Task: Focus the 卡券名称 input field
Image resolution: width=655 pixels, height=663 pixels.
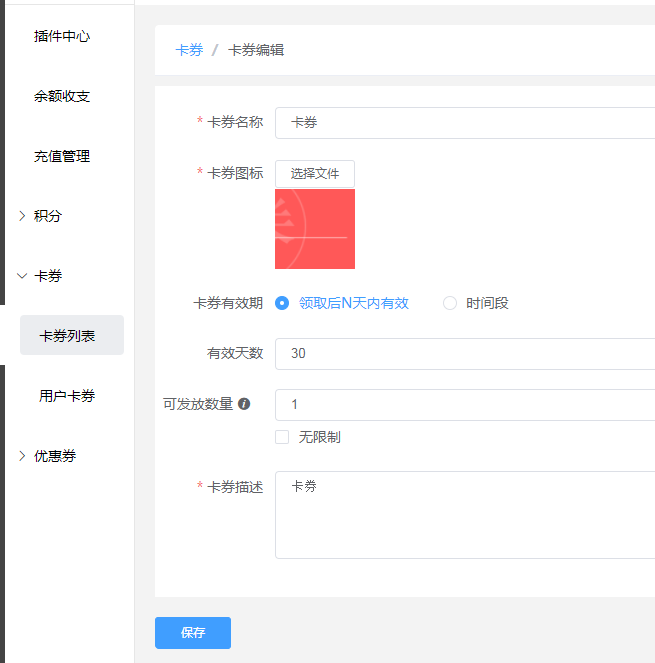Action: tap(465, 123)
